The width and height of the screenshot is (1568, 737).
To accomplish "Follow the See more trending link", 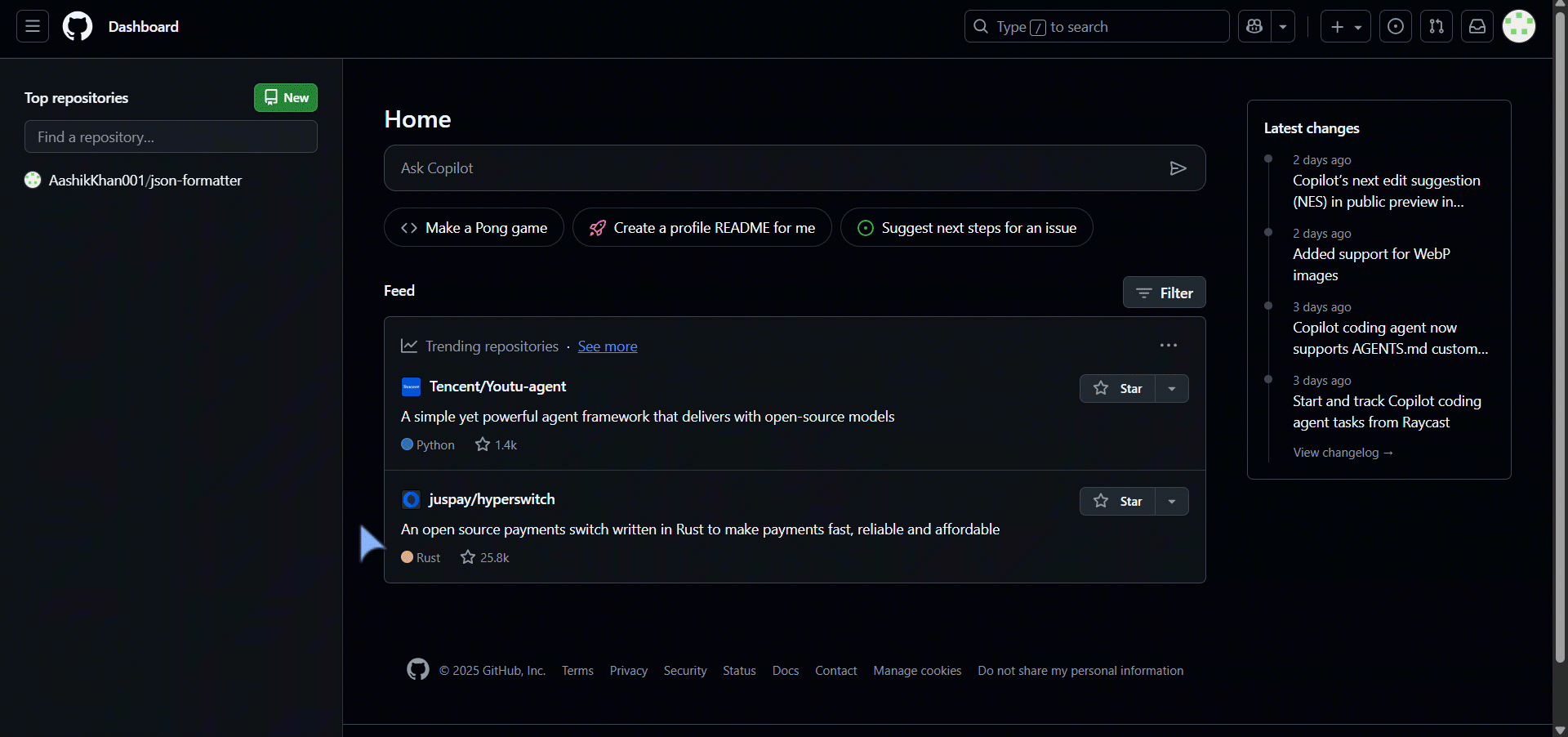I will [608, 346].
